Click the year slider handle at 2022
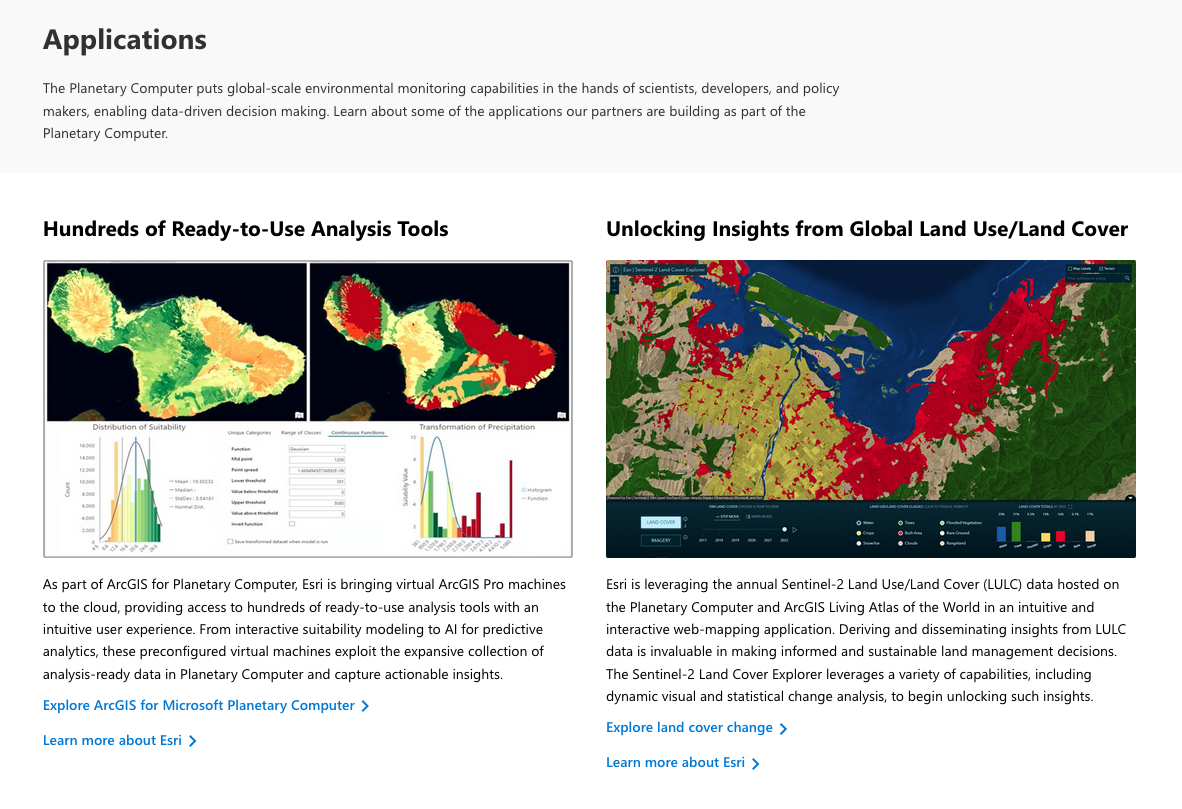 [785, 529]
